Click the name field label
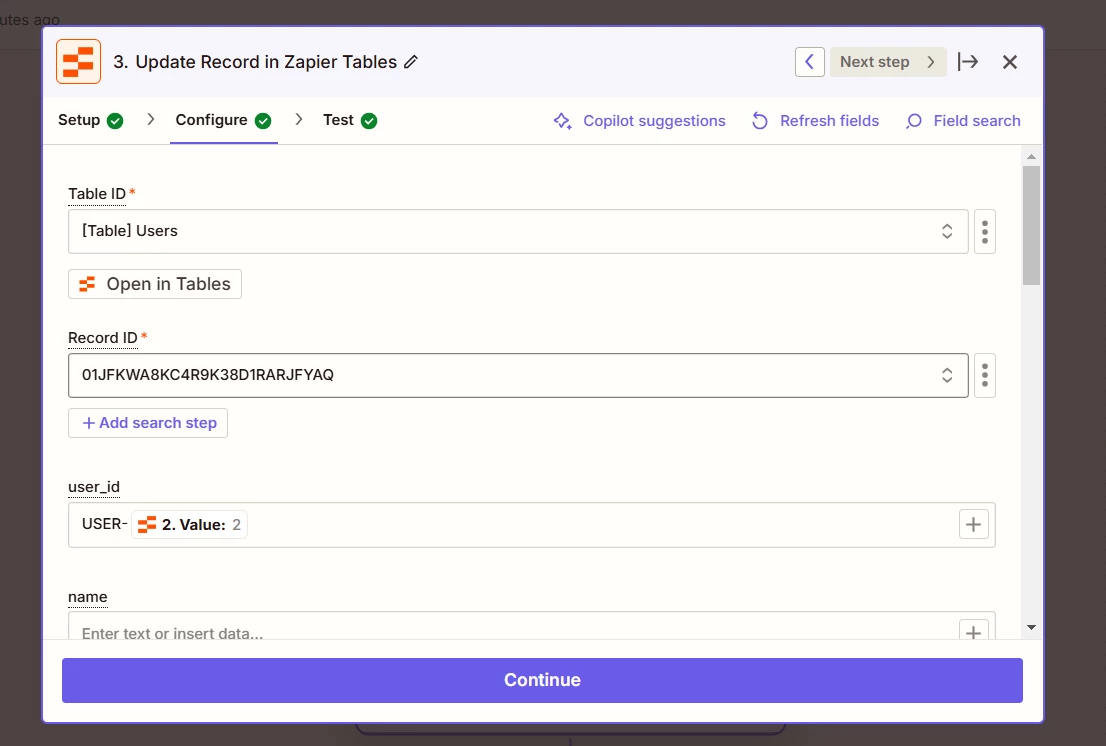Image resolution: width=1106 pixels, height=746 pixels. 87,597
